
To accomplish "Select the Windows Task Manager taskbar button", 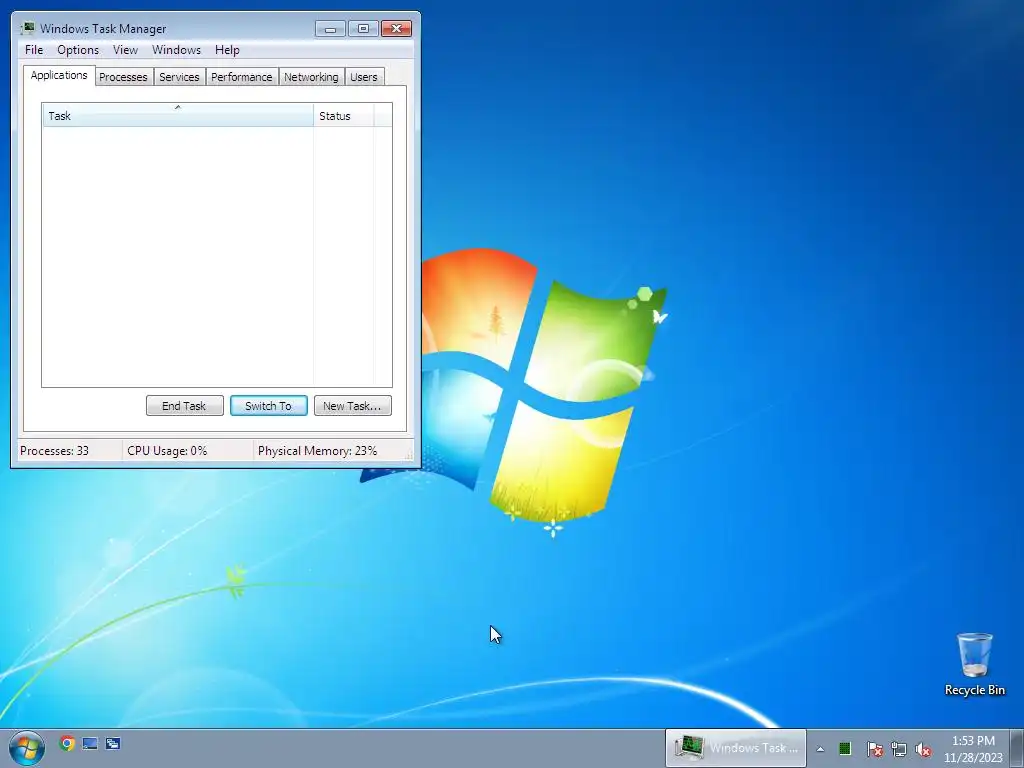I will [x=735, y=748].
